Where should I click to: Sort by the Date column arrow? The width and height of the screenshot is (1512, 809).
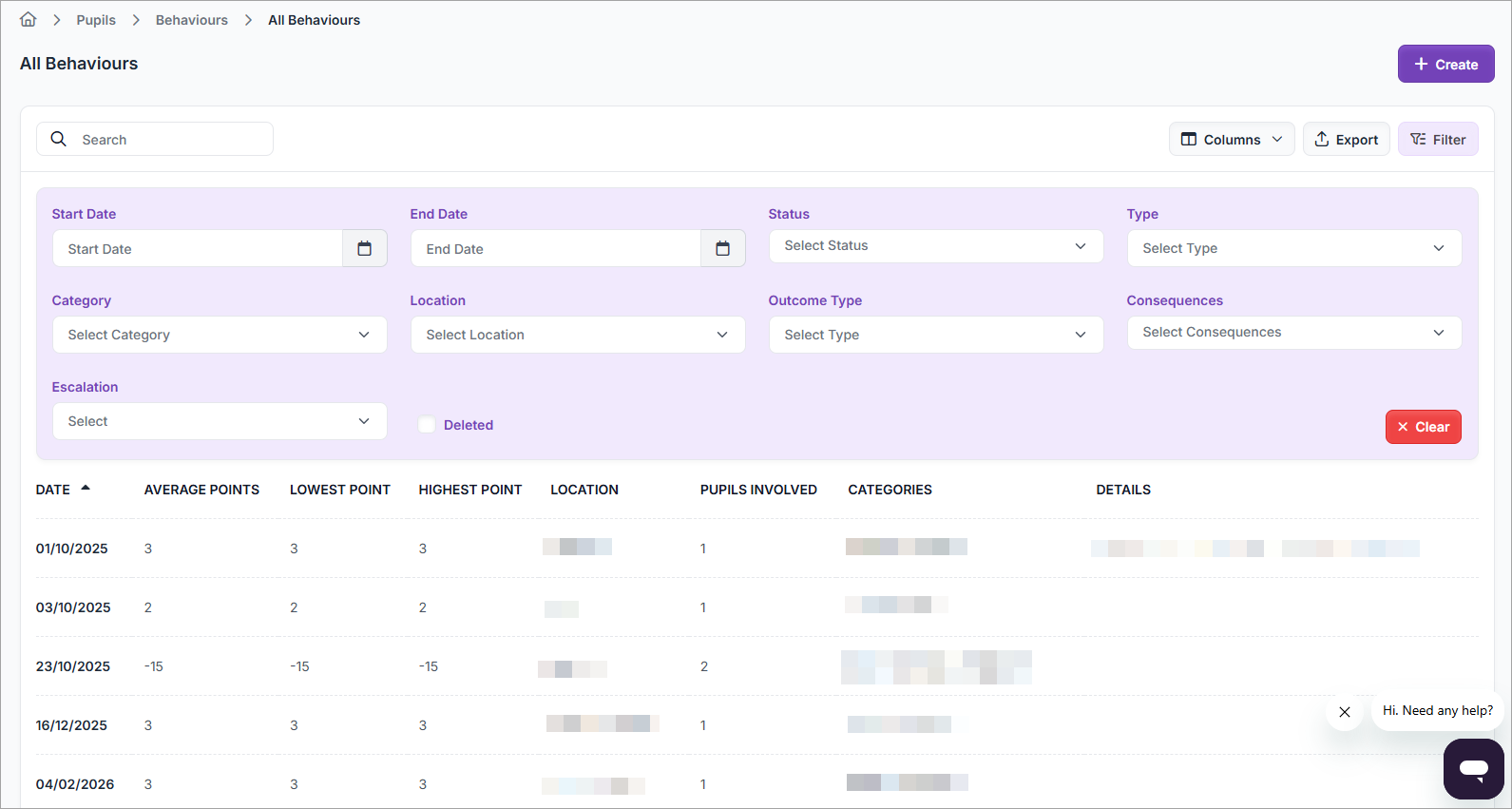coord(86,489)
